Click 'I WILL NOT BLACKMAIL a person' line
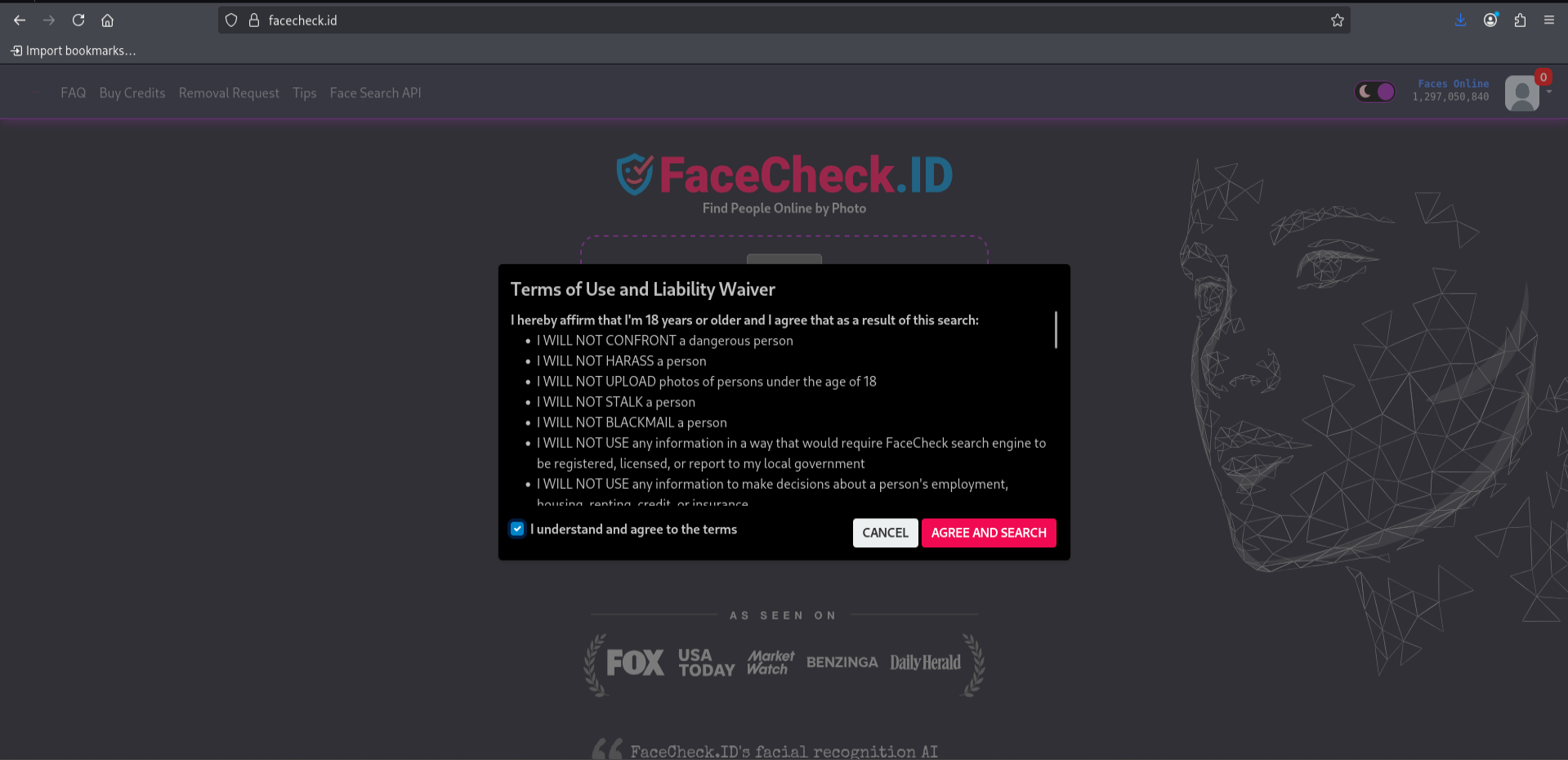Screen dimensions: 1568x760 click(632, 422)
